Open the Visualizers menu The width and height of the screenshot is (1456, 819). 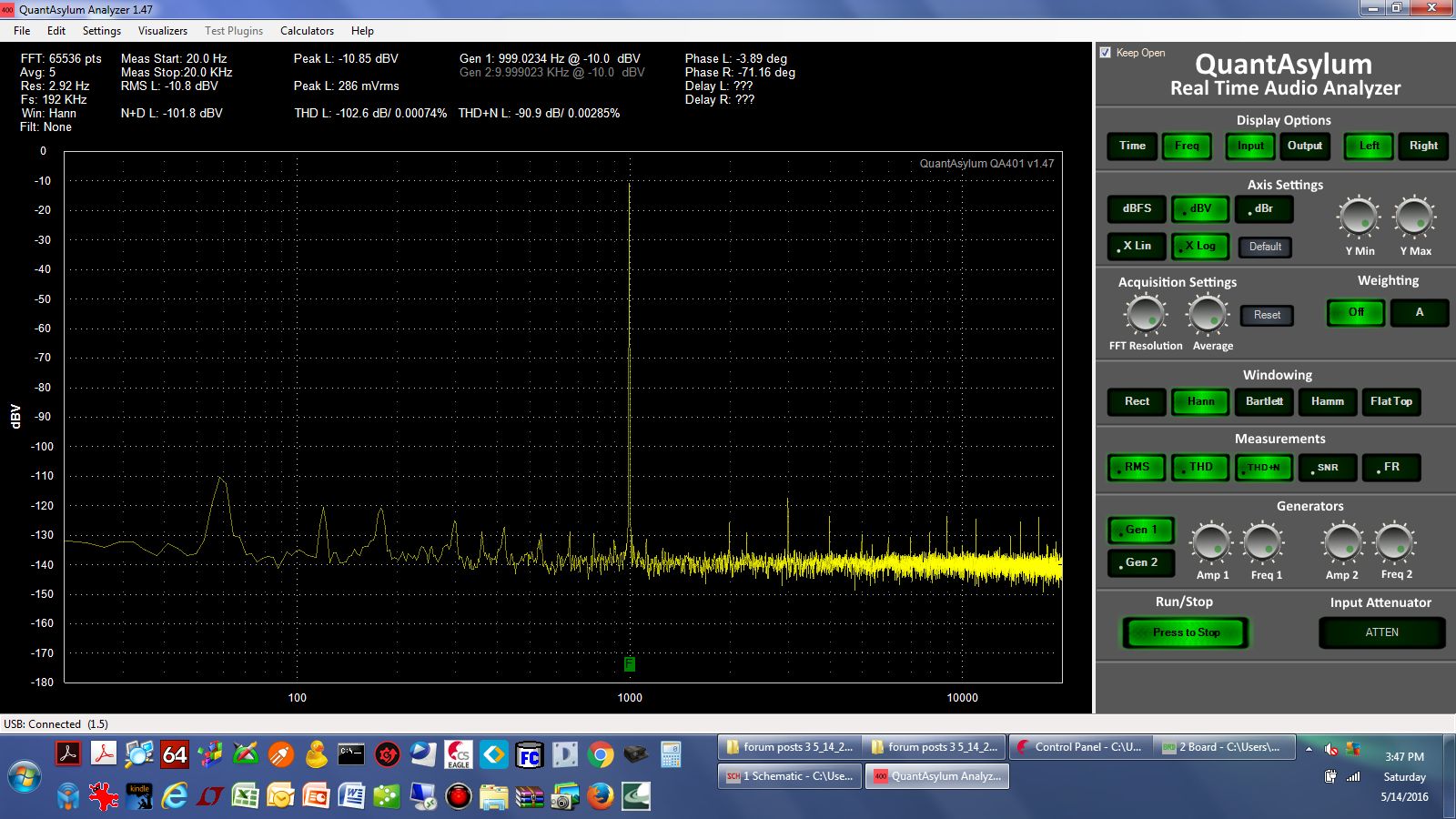(x=163, y=30)
